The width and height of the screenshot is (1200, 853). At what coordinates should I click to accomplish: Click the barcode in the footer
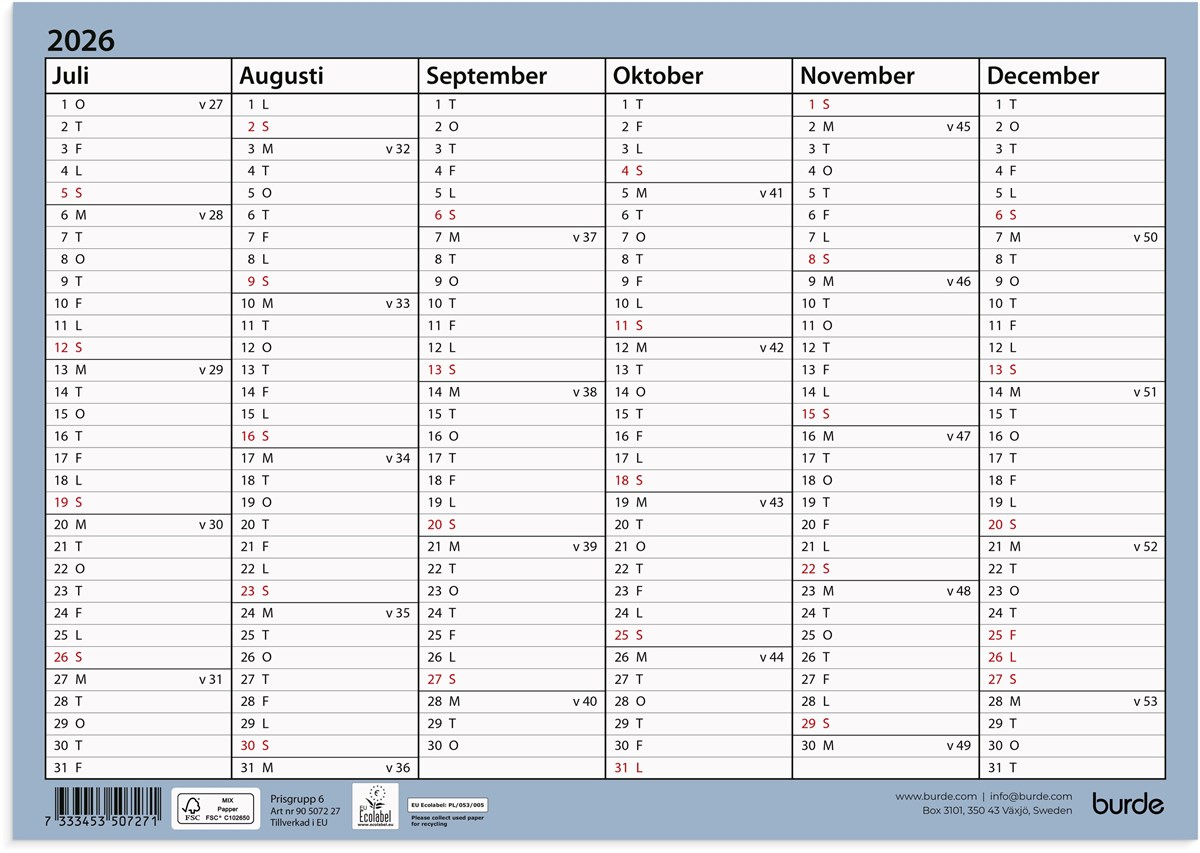click(x=105, y=808)
